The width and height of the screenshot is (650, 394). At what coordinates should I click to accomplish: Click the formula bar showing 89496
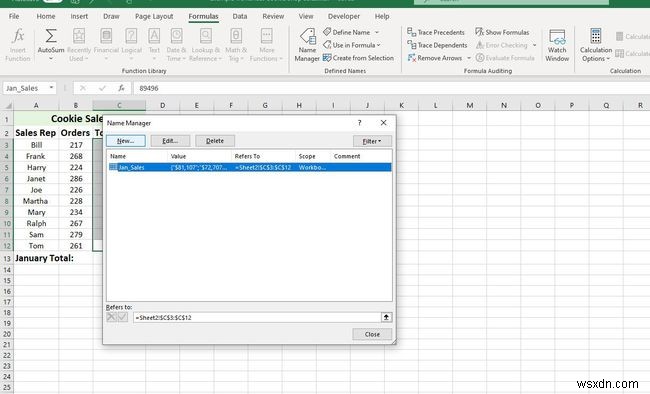(390, 88)
